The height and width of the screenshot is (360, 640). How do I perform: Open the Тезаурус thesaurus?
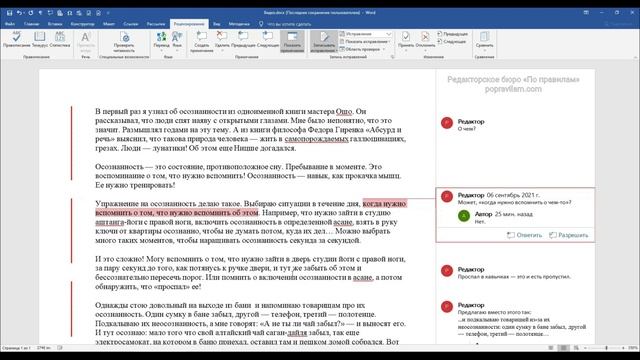pos(40,40)
